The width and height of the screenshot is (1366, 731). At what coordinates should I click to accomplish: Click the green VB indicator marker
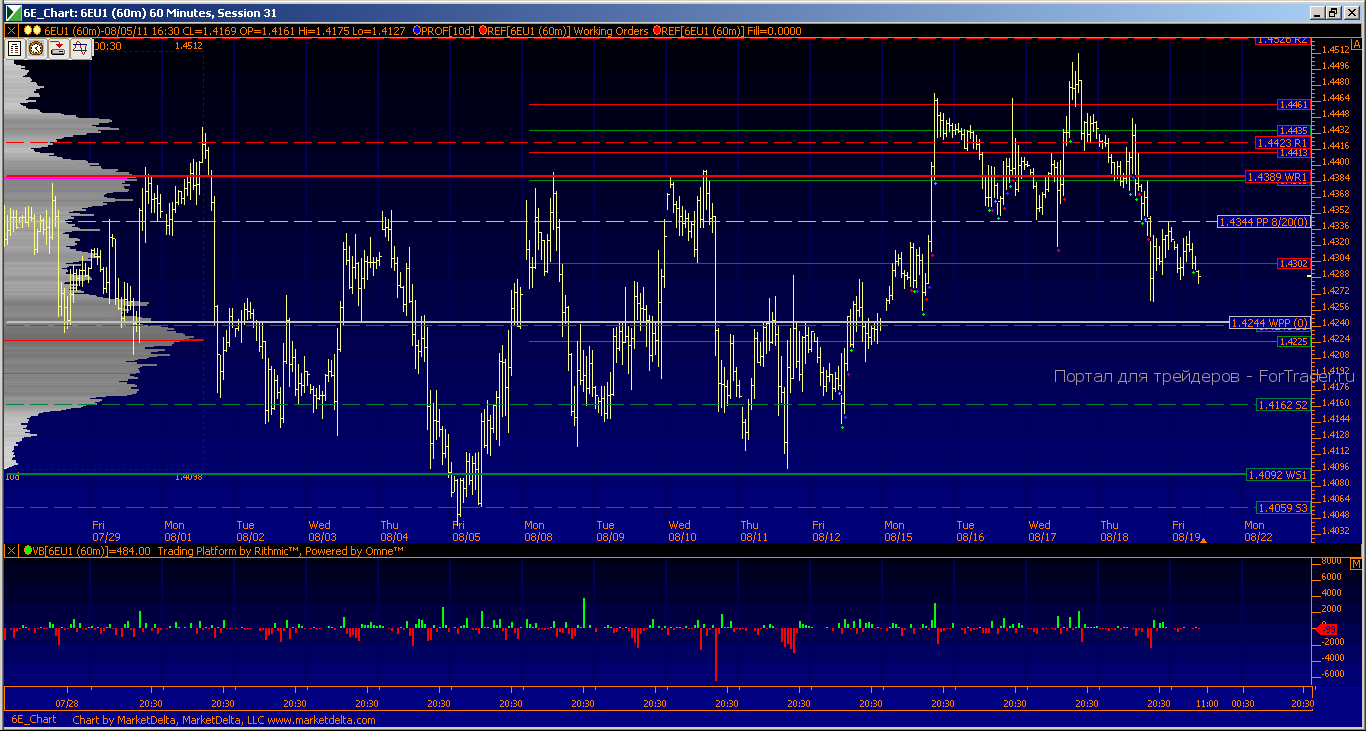28,551
